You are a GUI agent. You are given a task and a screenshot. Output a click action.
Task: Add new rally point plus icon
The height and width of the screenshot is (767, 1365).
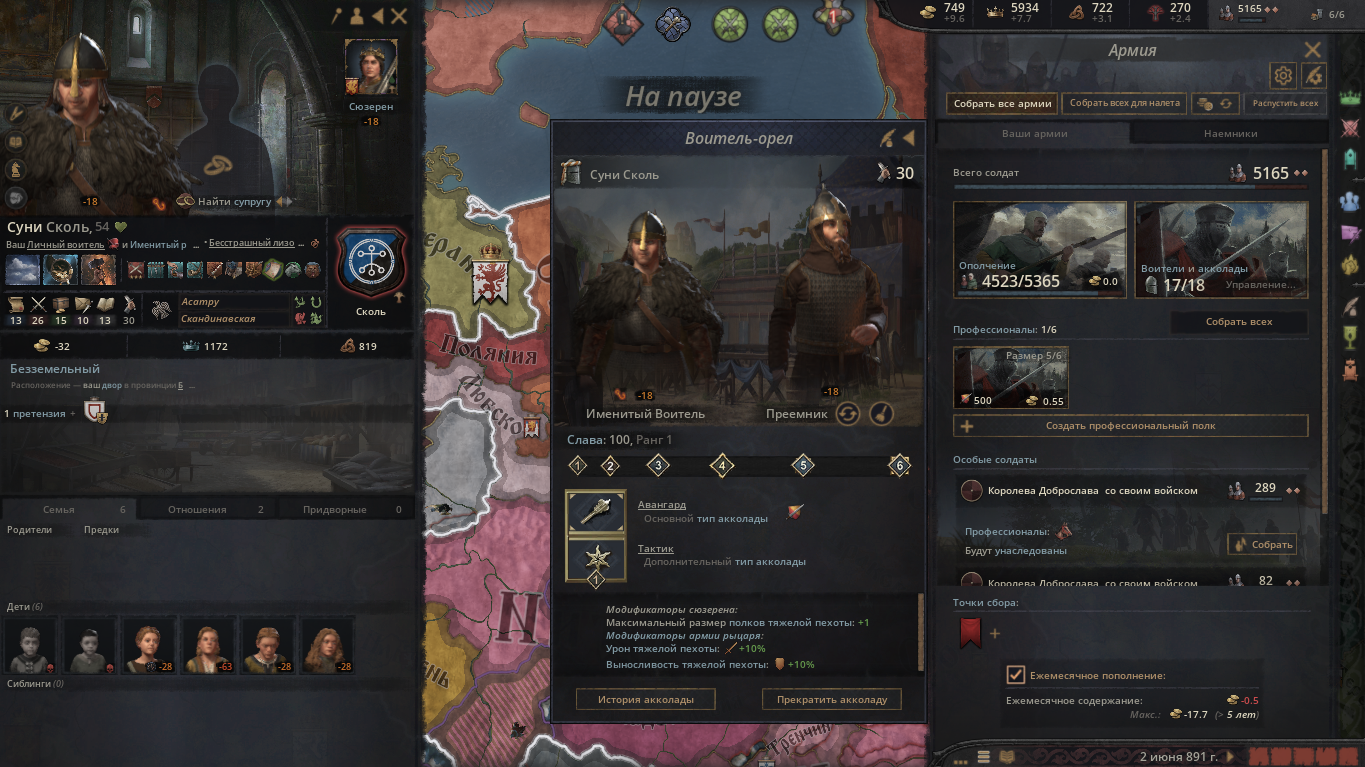pyautogui.click(x=995, y=633)
